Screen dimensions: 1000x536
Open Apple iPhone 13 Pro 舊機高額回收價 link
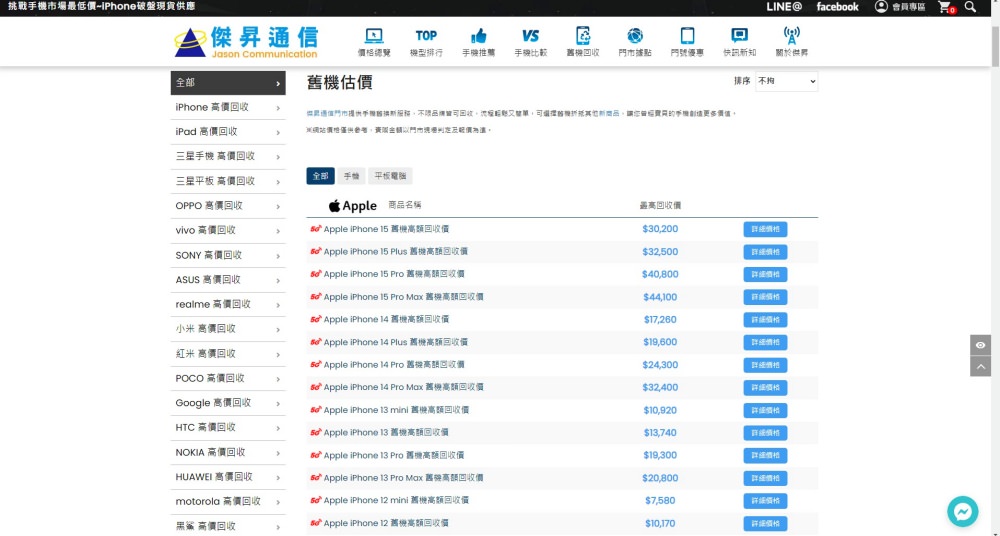coord(393,455)
